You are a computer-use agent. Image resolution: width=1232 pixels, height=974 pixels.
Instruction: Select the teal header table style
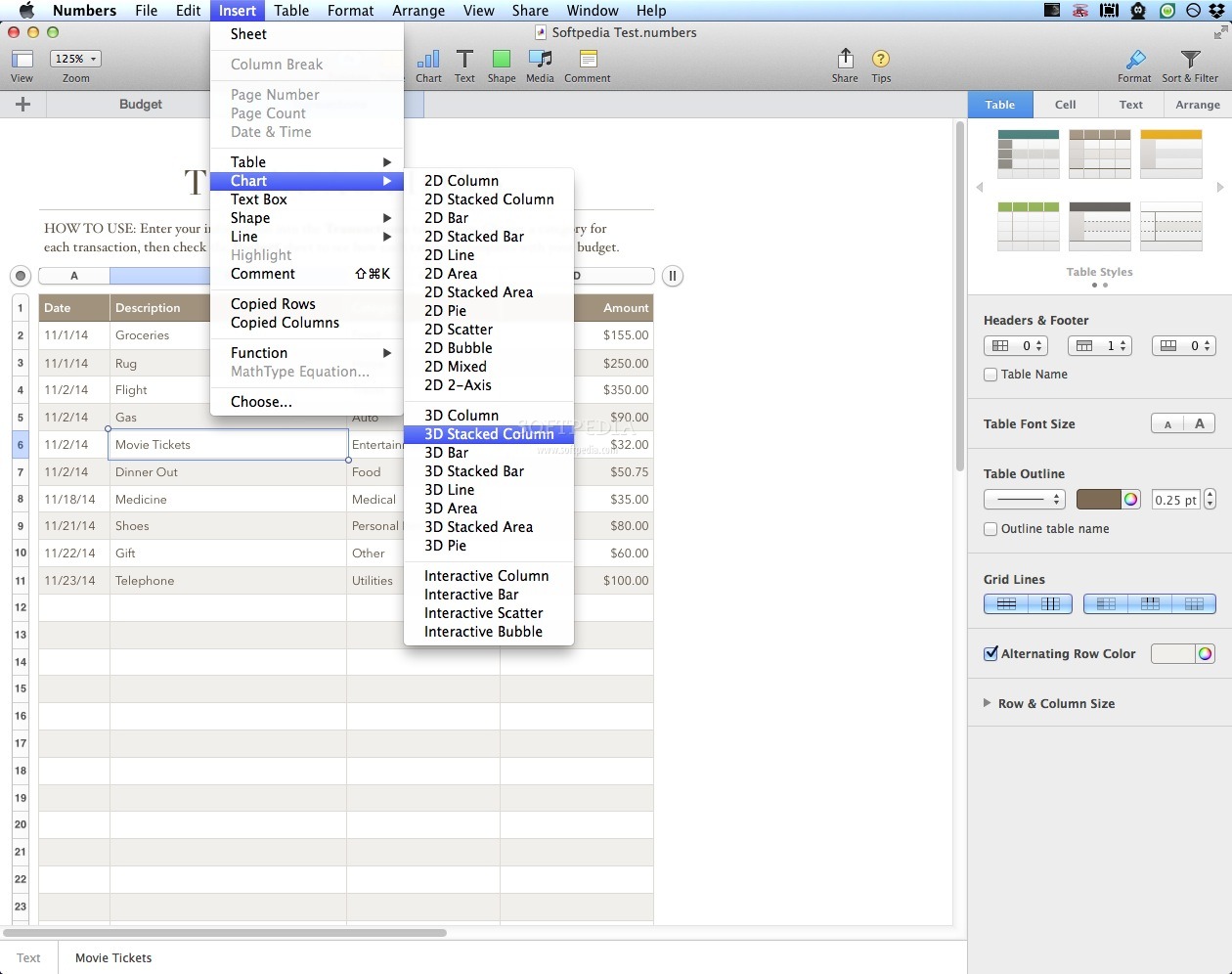pos(1028,154)
